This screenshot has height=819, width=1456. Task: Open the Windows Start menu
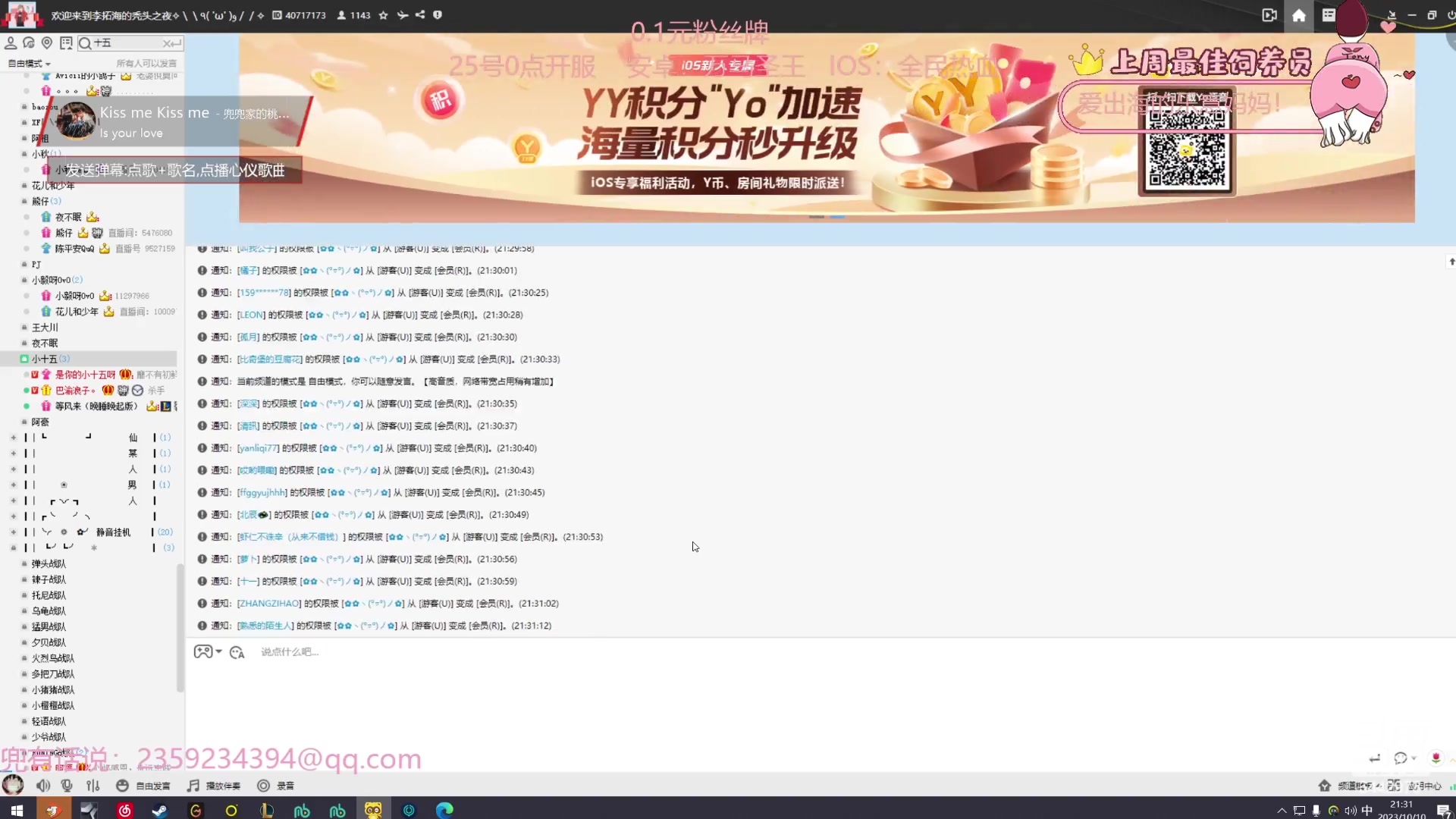point(17,810)
